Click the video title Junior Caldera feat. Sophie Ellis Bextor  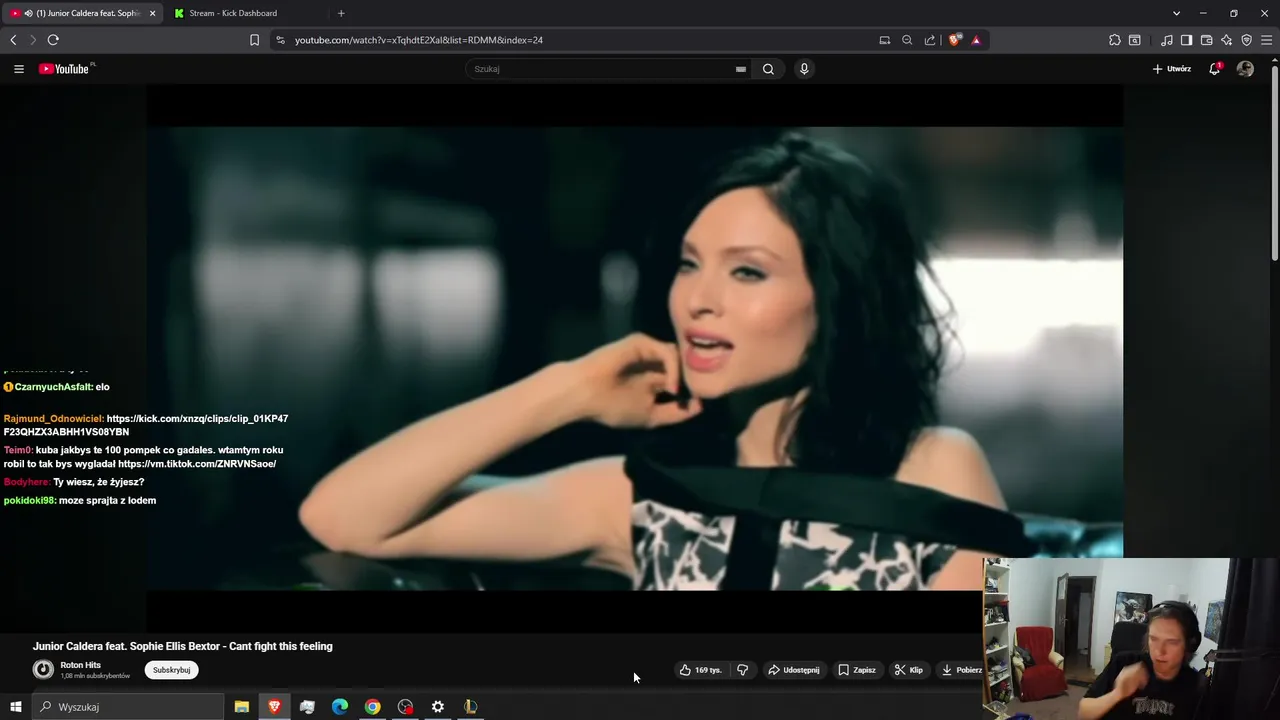click(182, 646)
